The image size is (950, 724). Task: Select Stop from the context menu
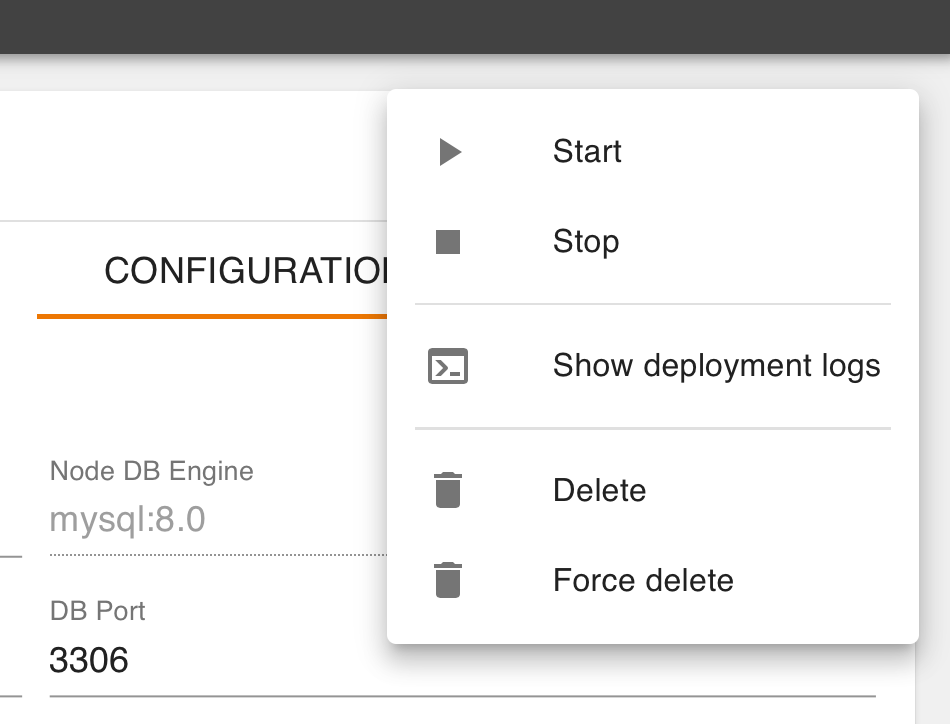[586, 241]
